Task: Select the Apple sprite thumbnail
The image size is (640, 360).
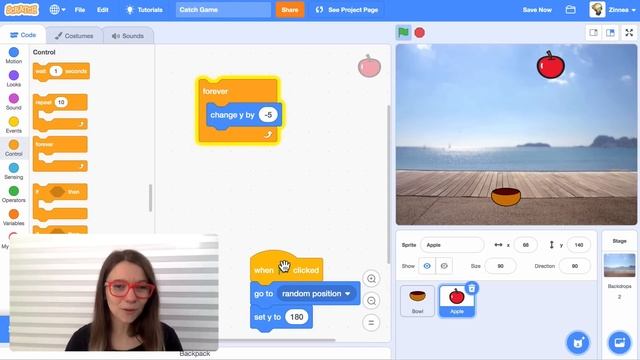Action: [456, 301]
